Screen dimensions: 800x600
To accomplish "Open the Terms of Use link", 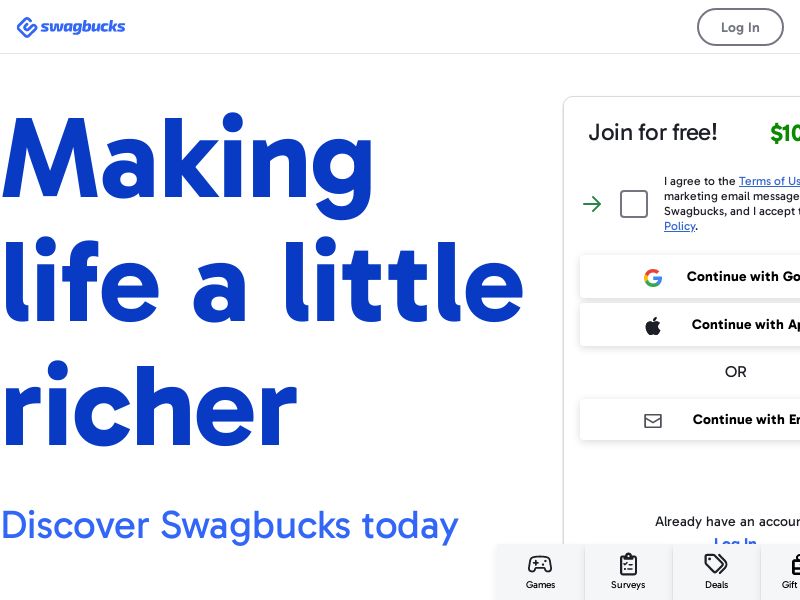I will [769, 181].
